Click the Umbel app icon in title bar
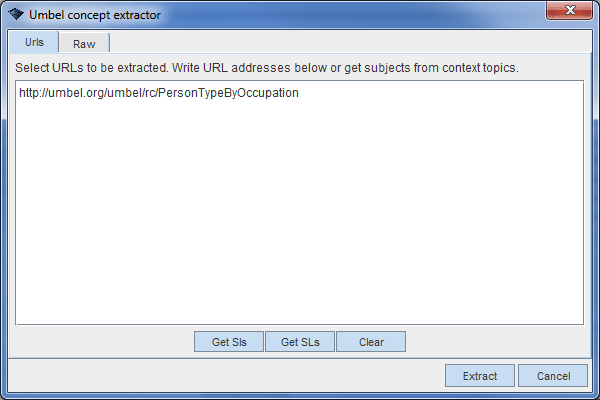600x400 pixels. (16, 15)
